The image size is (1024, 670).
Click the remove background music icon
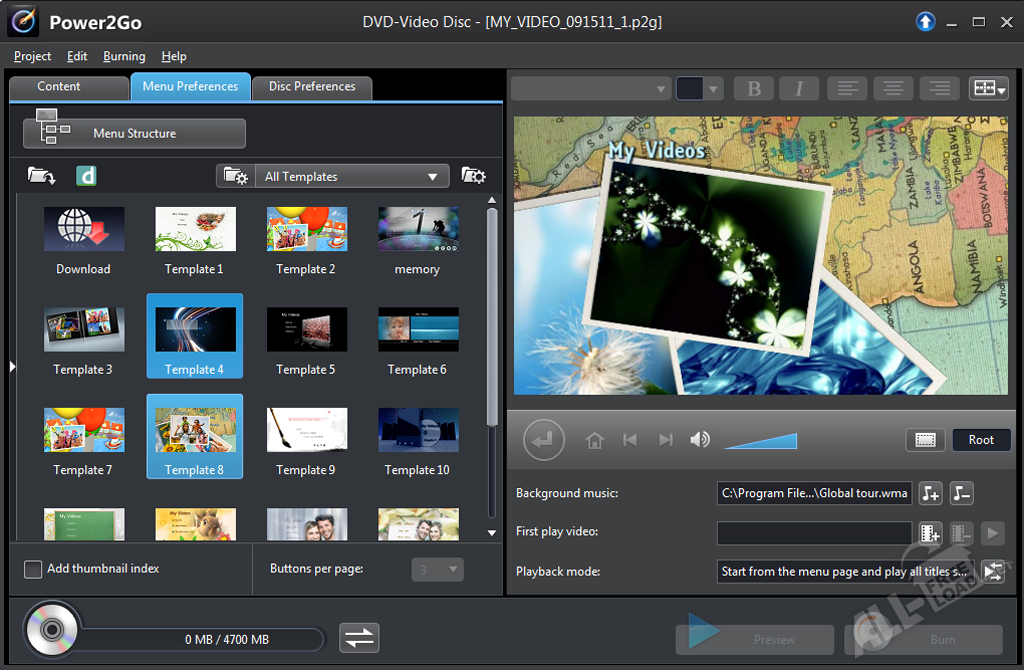point(961,493)
